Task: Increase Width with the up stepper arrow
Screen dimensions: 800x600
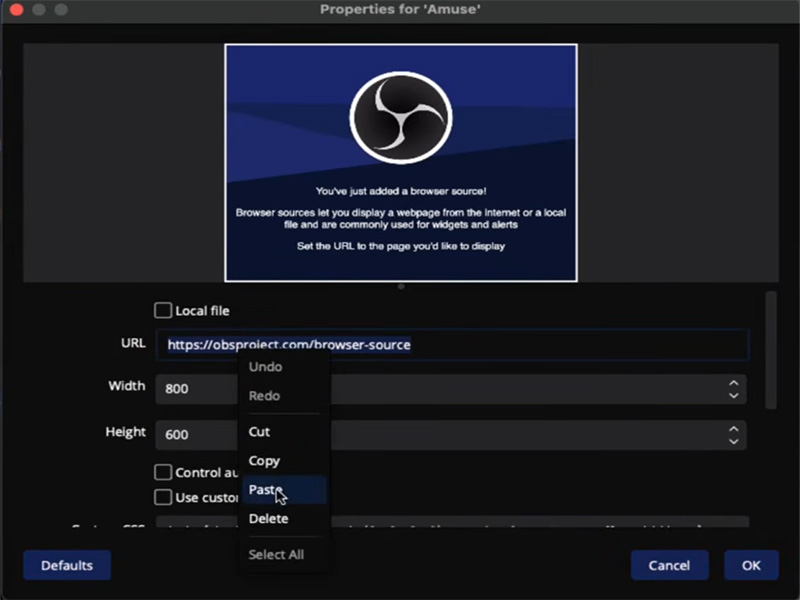Action: (734, 383)
